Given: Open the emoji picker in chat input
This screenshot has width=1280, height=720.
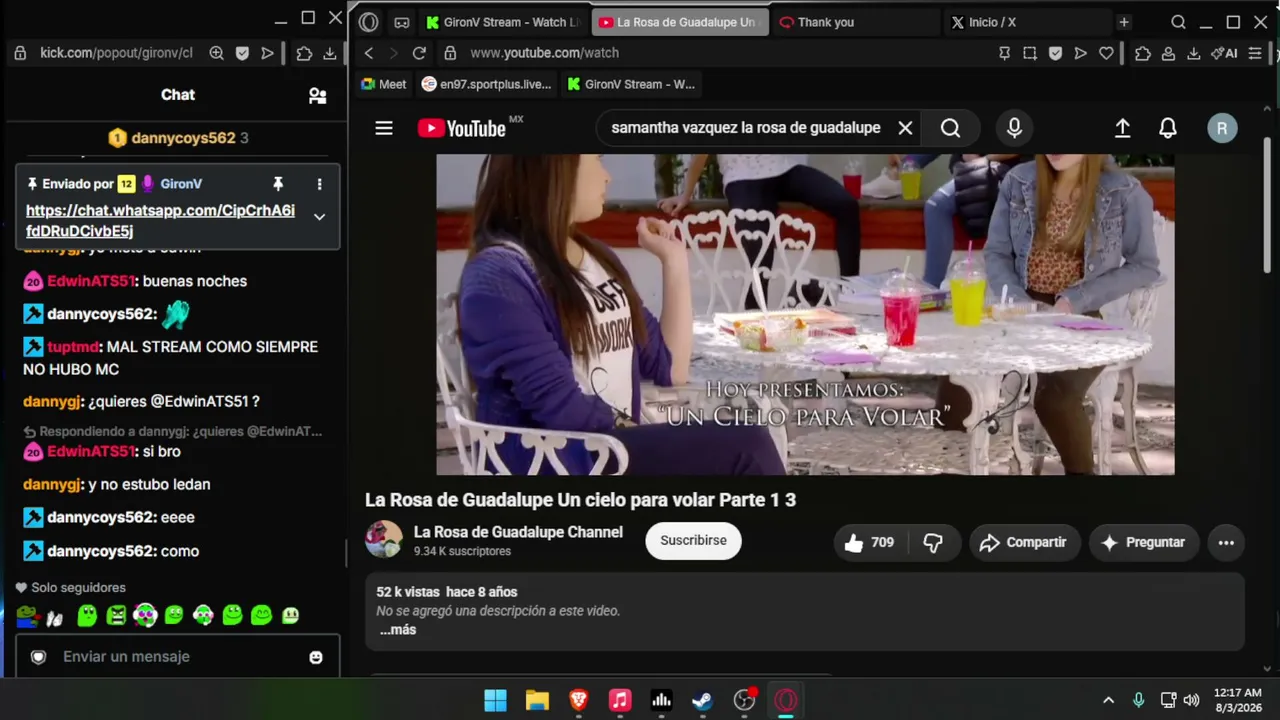Looking at the screenshot, I should pyautogui.click(x=316, y=657).
